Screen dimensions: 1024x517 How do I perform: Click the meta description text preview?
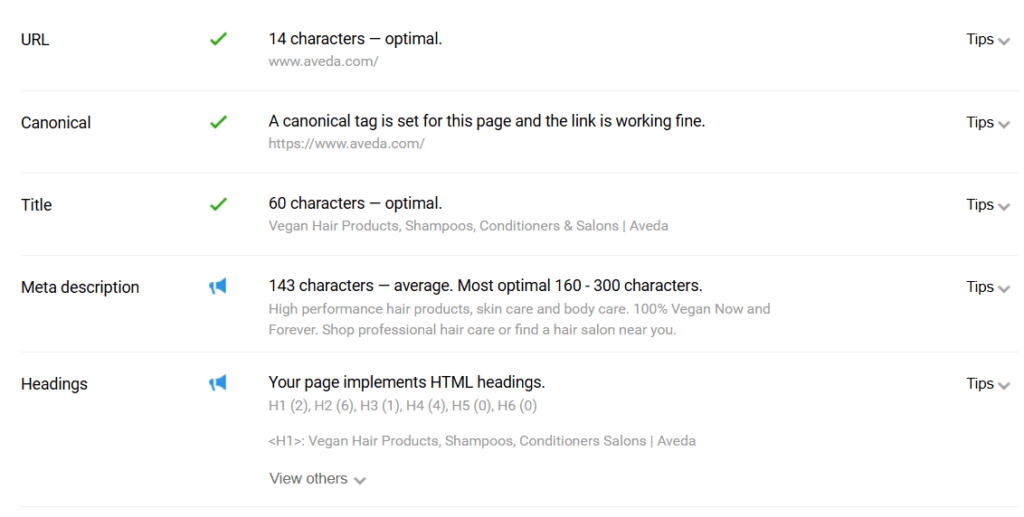point(519,319)
